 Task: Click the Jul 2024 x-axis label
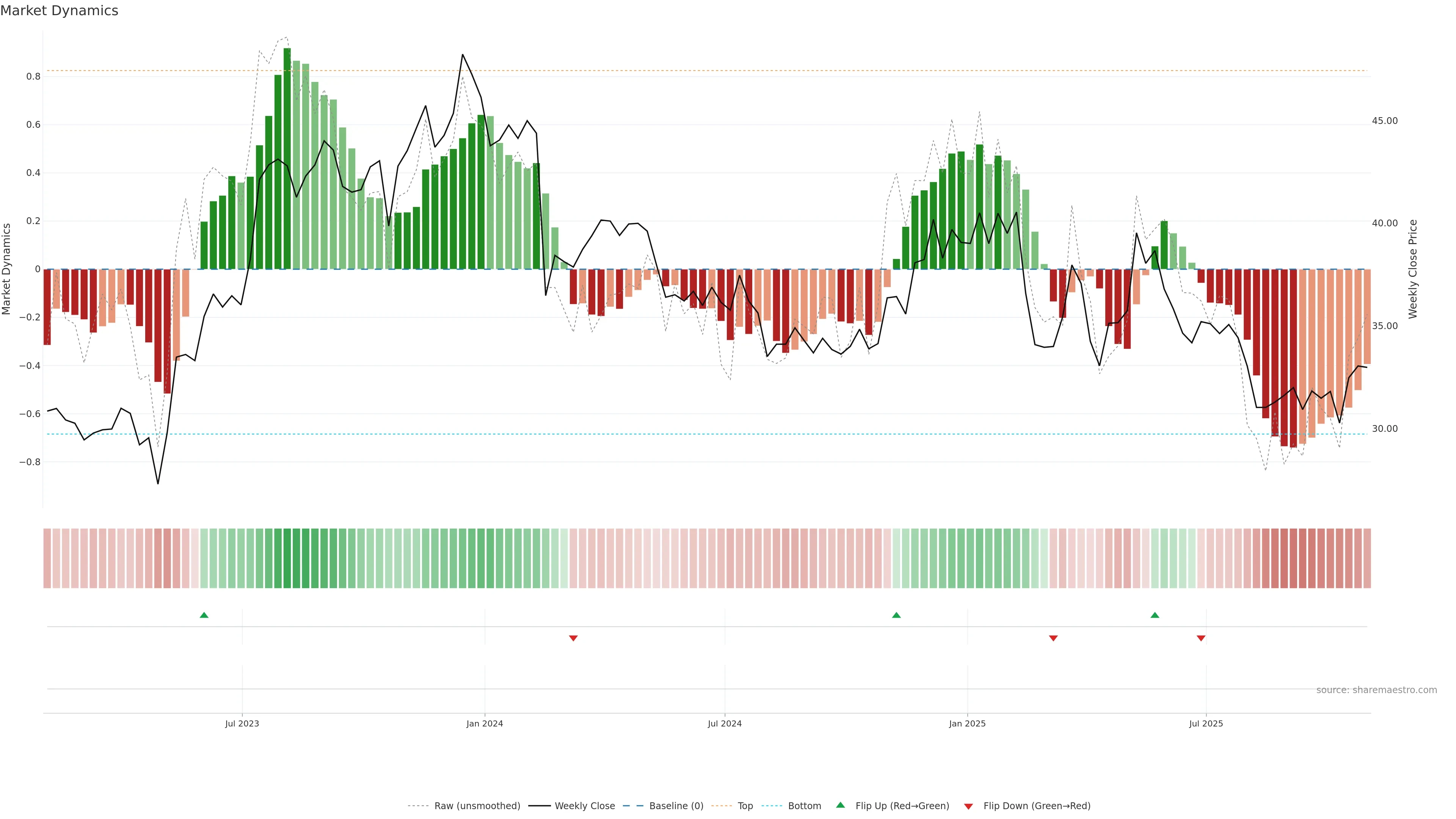tap(725, 723)
